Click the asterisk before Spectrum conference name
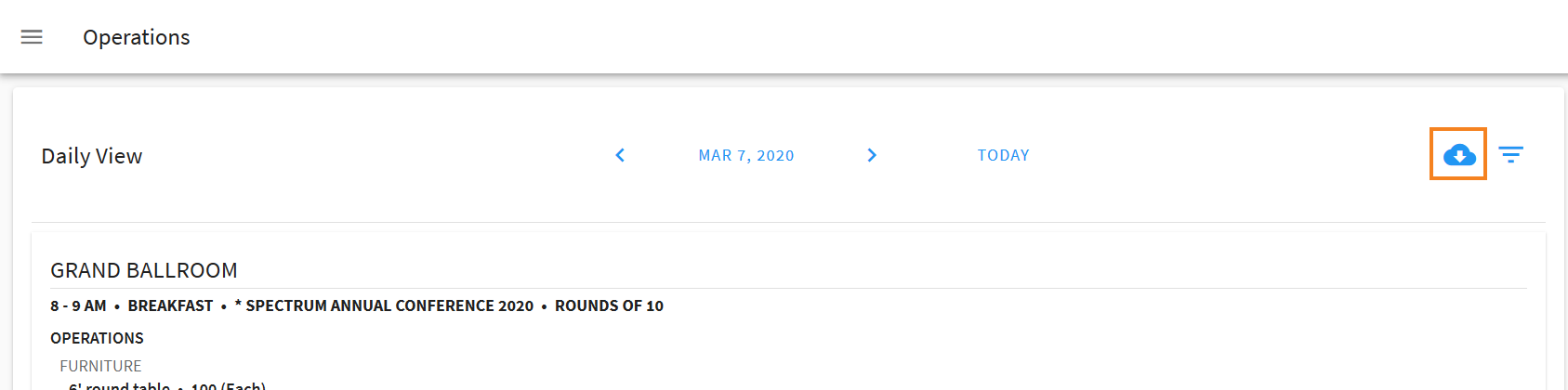The height and width of the screenshot is (390, 1568). click(238, 305)
